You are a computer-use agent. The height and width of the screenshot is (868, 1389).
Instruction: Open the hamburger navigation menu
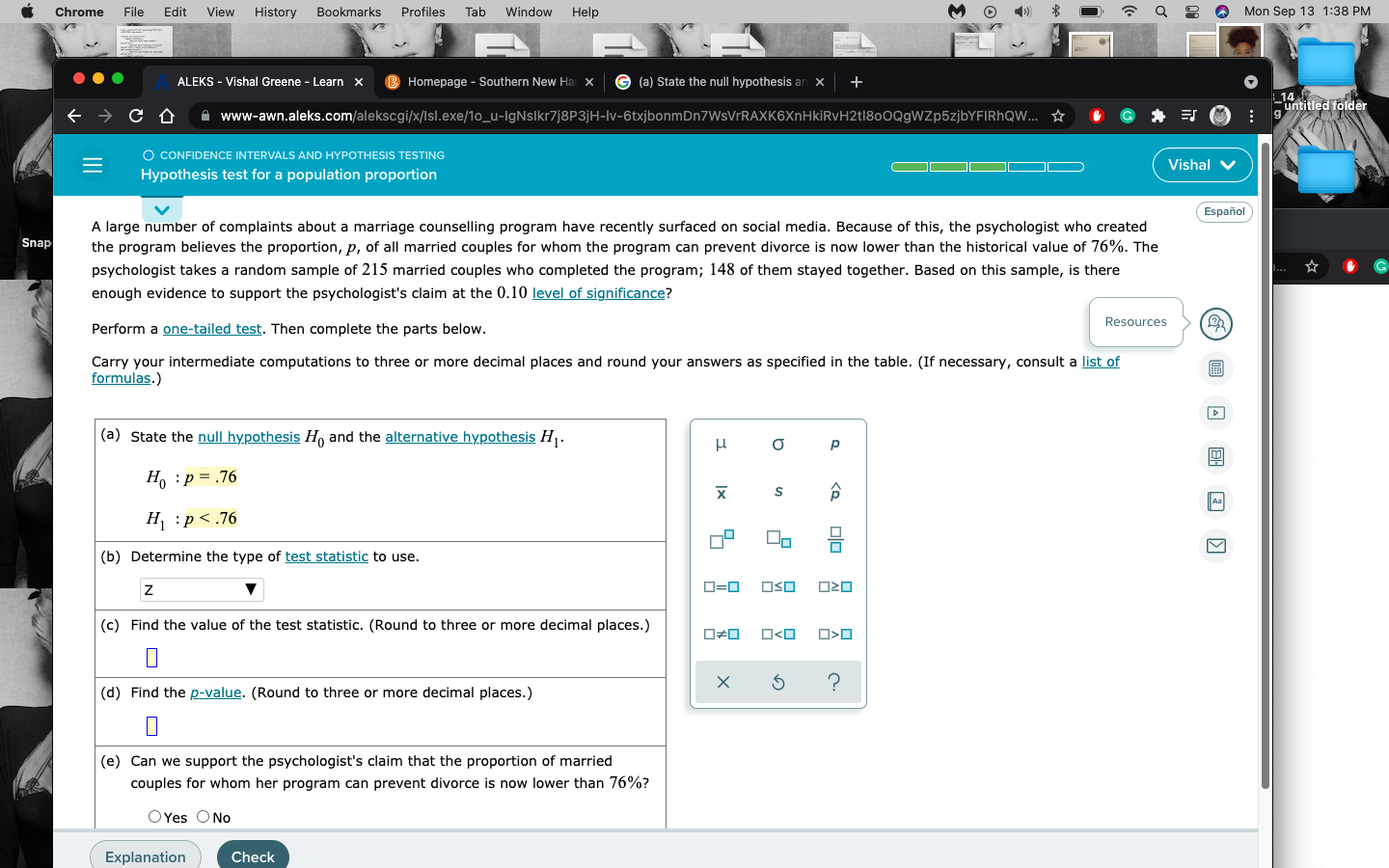(x=93, y=164)
